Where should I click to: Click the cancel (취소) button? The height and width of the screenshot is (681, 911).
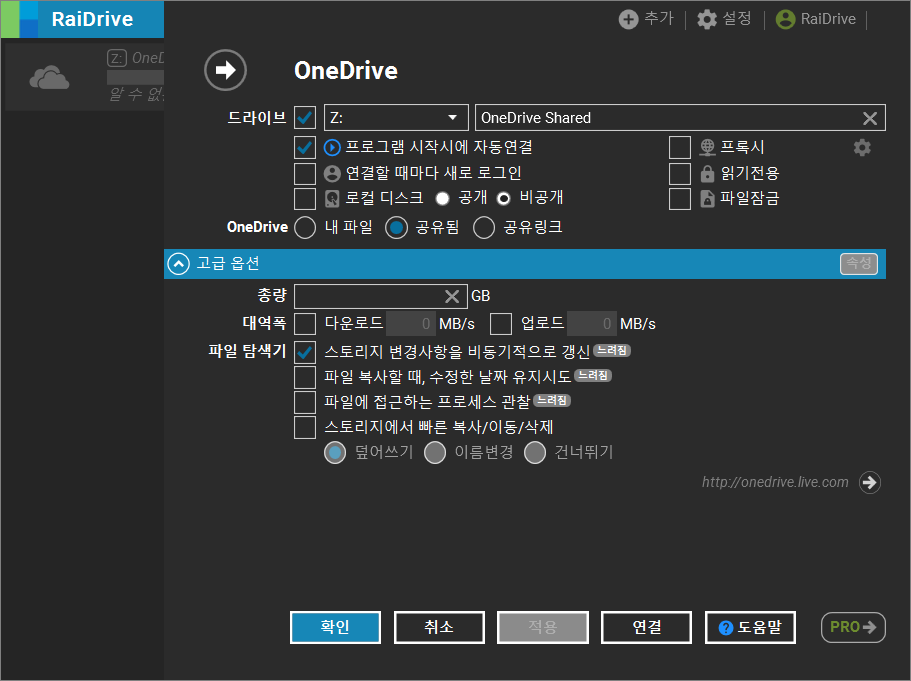pos(439,628)
